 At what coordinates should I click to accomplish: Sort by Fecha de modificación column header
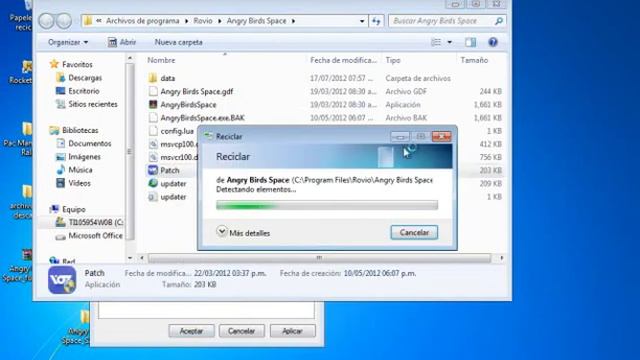coord(343,60)
